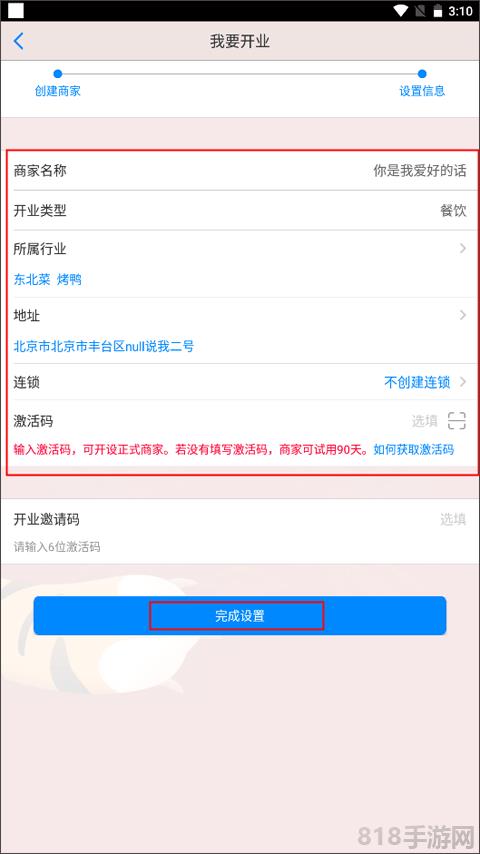Tap the 北京市丰台区 address text
Image resolution: width=480 pixels, height=854 pixels.
pyautogui.click(x=104, y=346)
